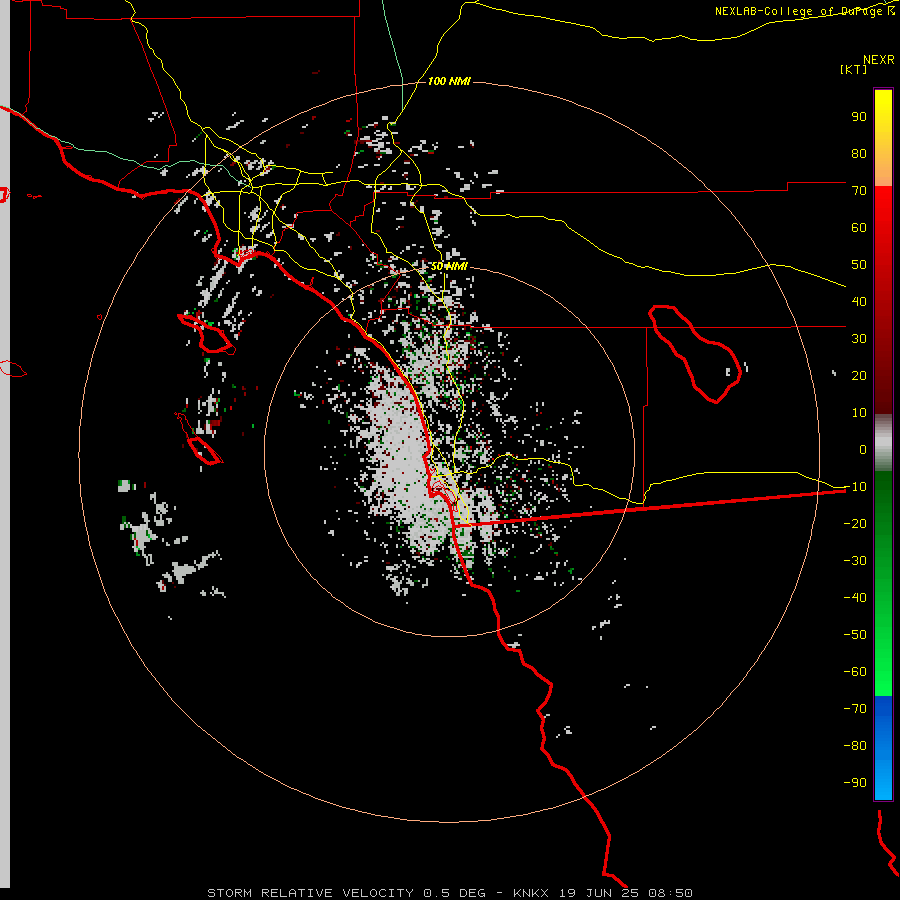Click the "50" value on the velocity scale
Image resolution: width=900 pixels, height=900 pixels.
click(x=859, y=265)
